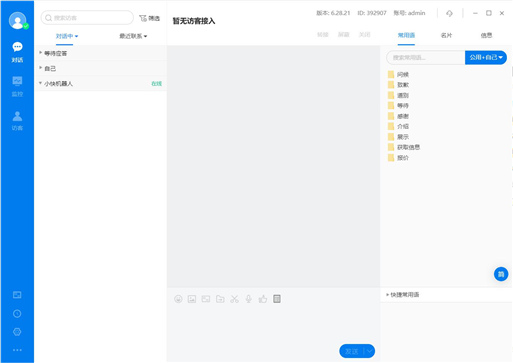Click the send image icon

pos(192,299)
